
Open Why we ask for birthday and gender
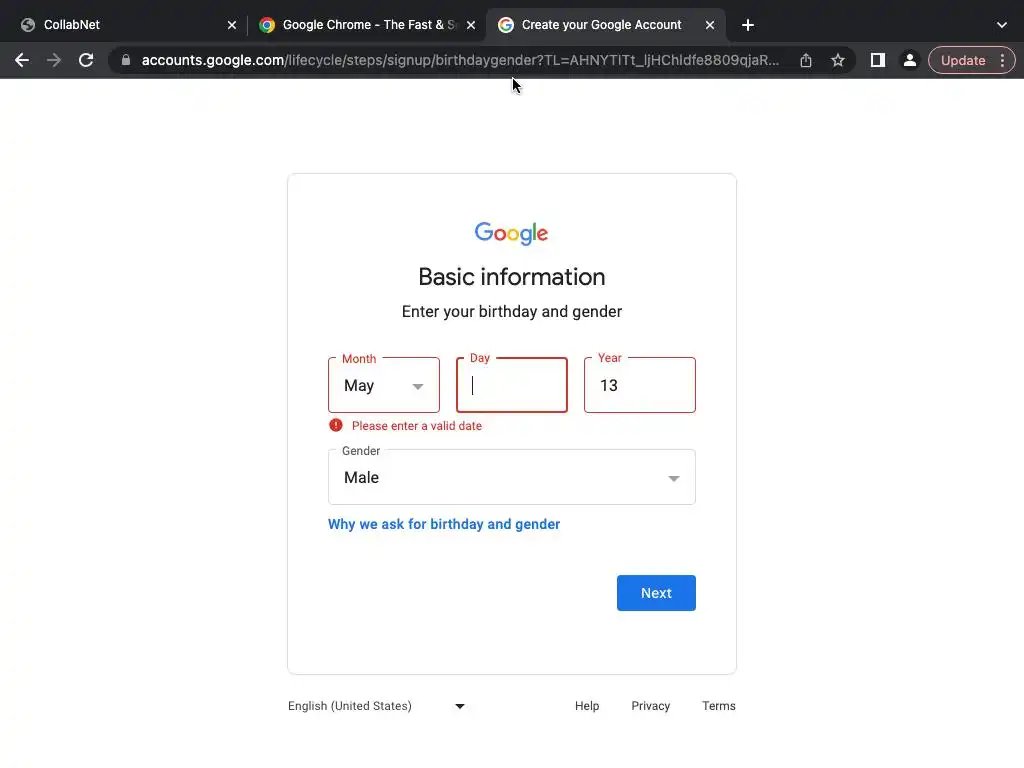coord(444,524)
